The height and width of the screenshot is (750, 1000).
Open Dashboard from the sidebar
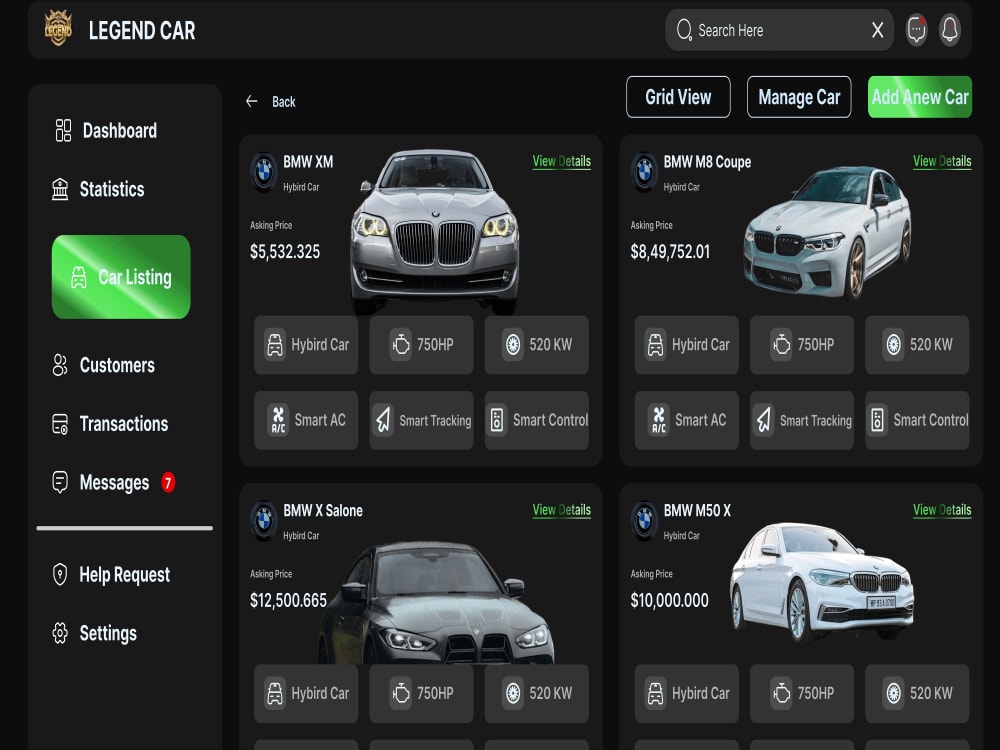106,131
